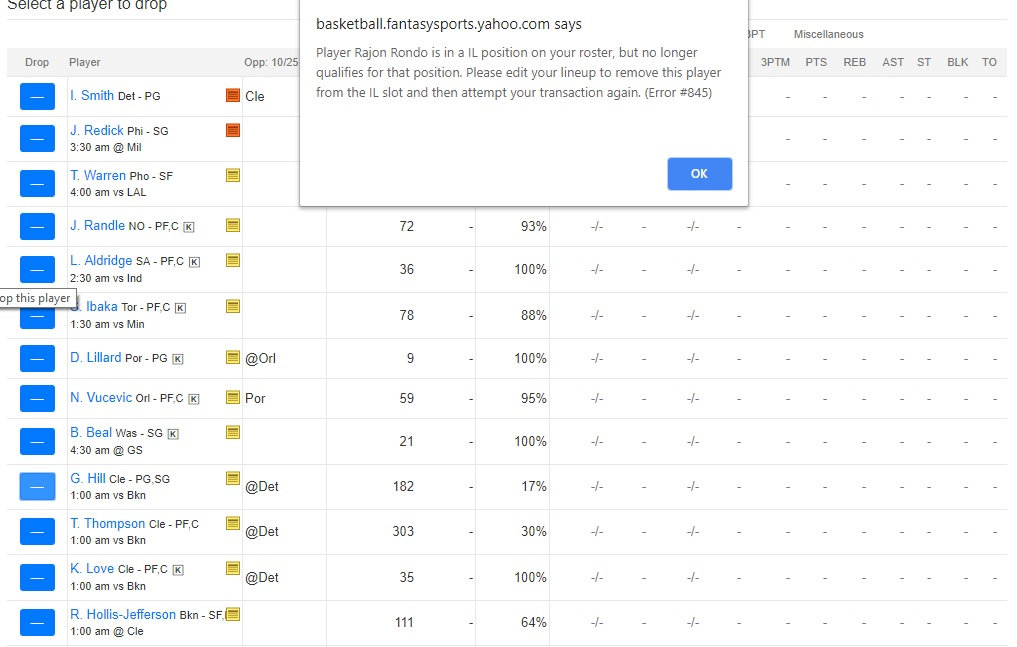Follow the T. Thompson player link
This screenshot has width=1017, height=647.
coord(107,523)
